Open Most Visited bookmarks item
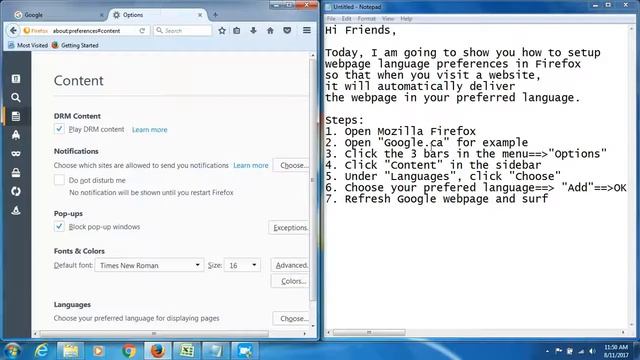The height and width of the screenshot is (360, 640). (x=28, y=45)
